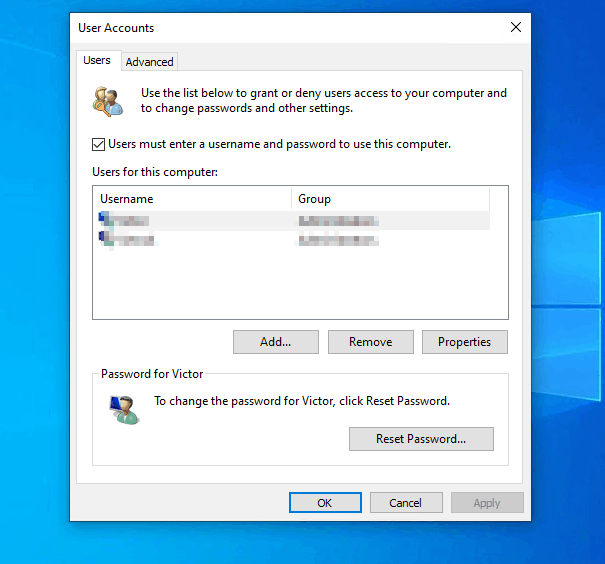Switch to the Advanced tab

pos(149,62)
